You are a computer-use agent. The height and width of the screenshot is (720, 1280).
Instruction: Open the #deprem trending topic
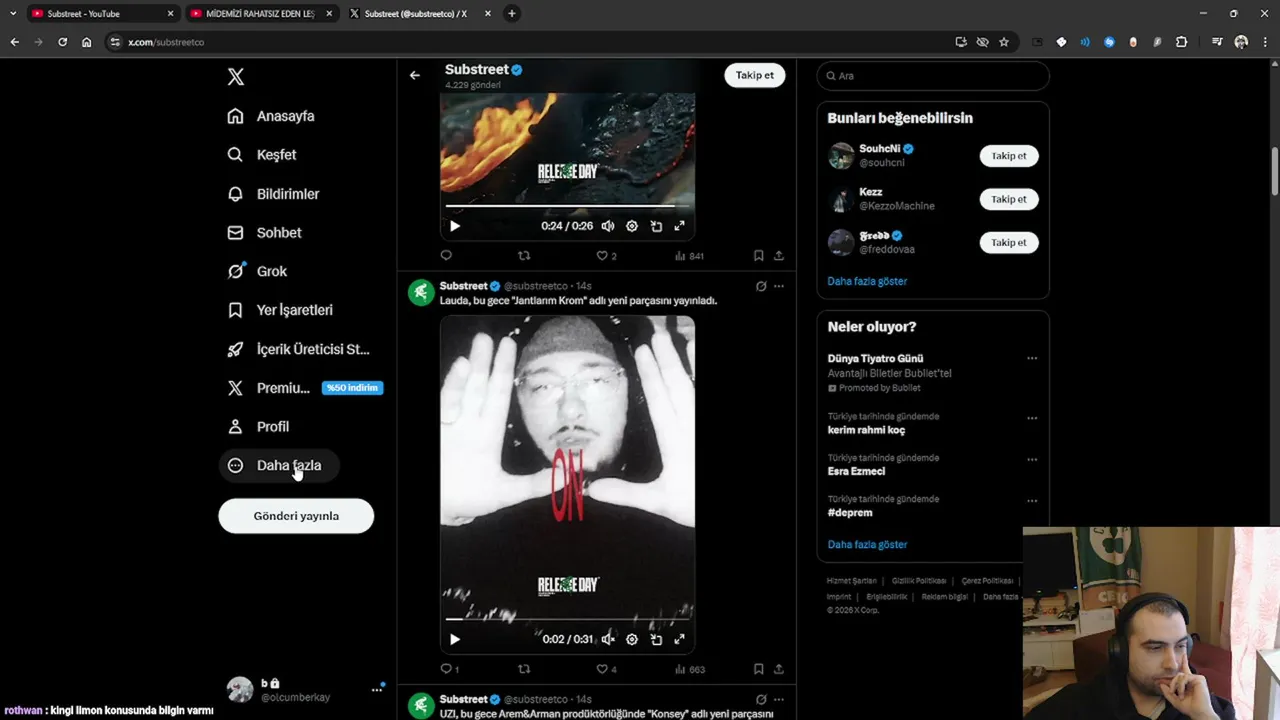850,513
